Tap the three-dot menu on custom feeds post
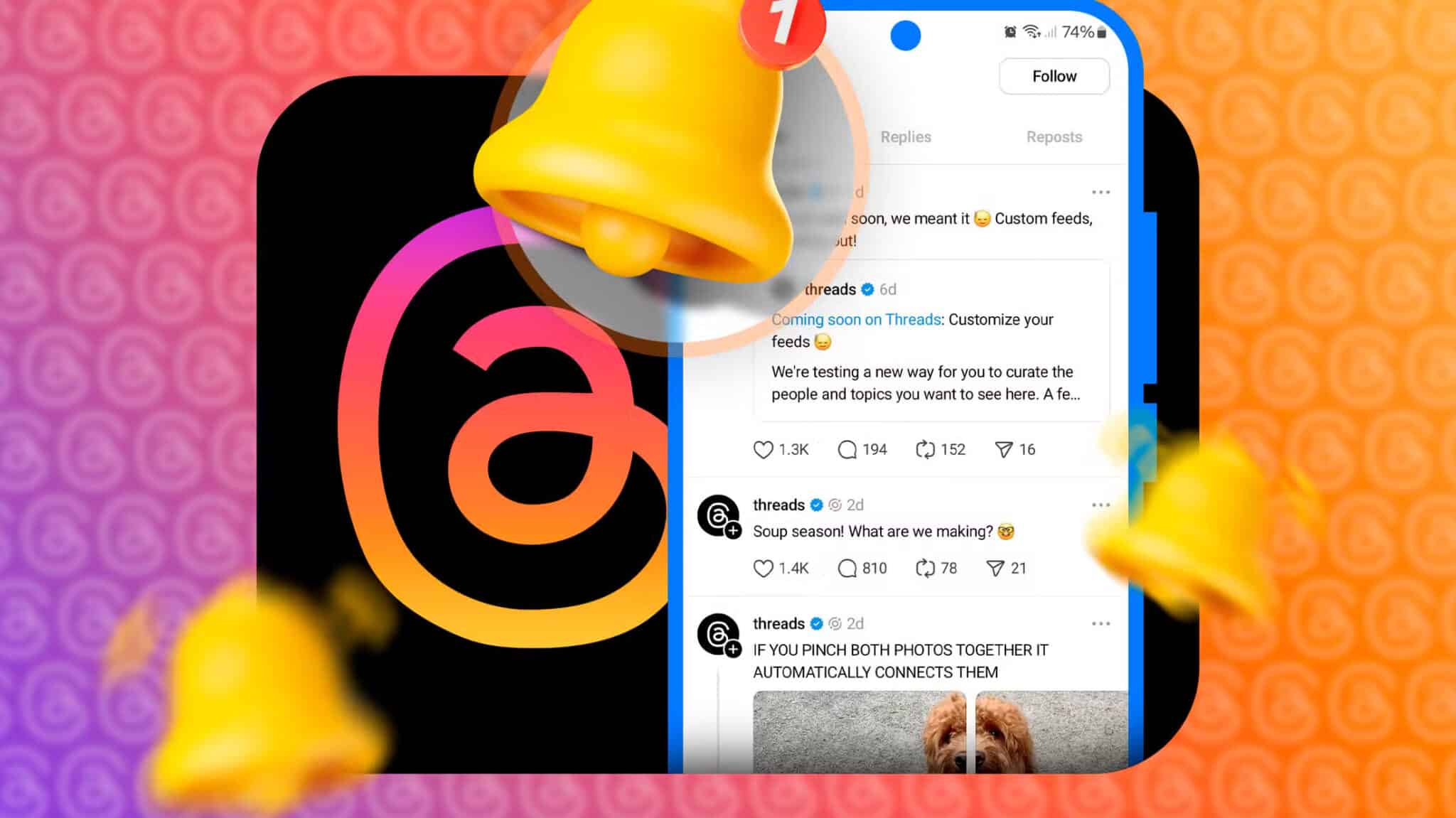The width and height of the screenshot is (1456, 818). pyautogui.click(x=1100, y=192)
